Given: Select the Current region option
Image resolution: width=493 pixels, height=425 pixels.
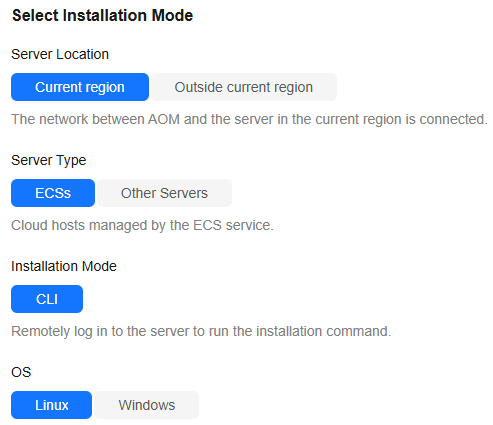Looking at the screenshot, I should tap(80, 87).
